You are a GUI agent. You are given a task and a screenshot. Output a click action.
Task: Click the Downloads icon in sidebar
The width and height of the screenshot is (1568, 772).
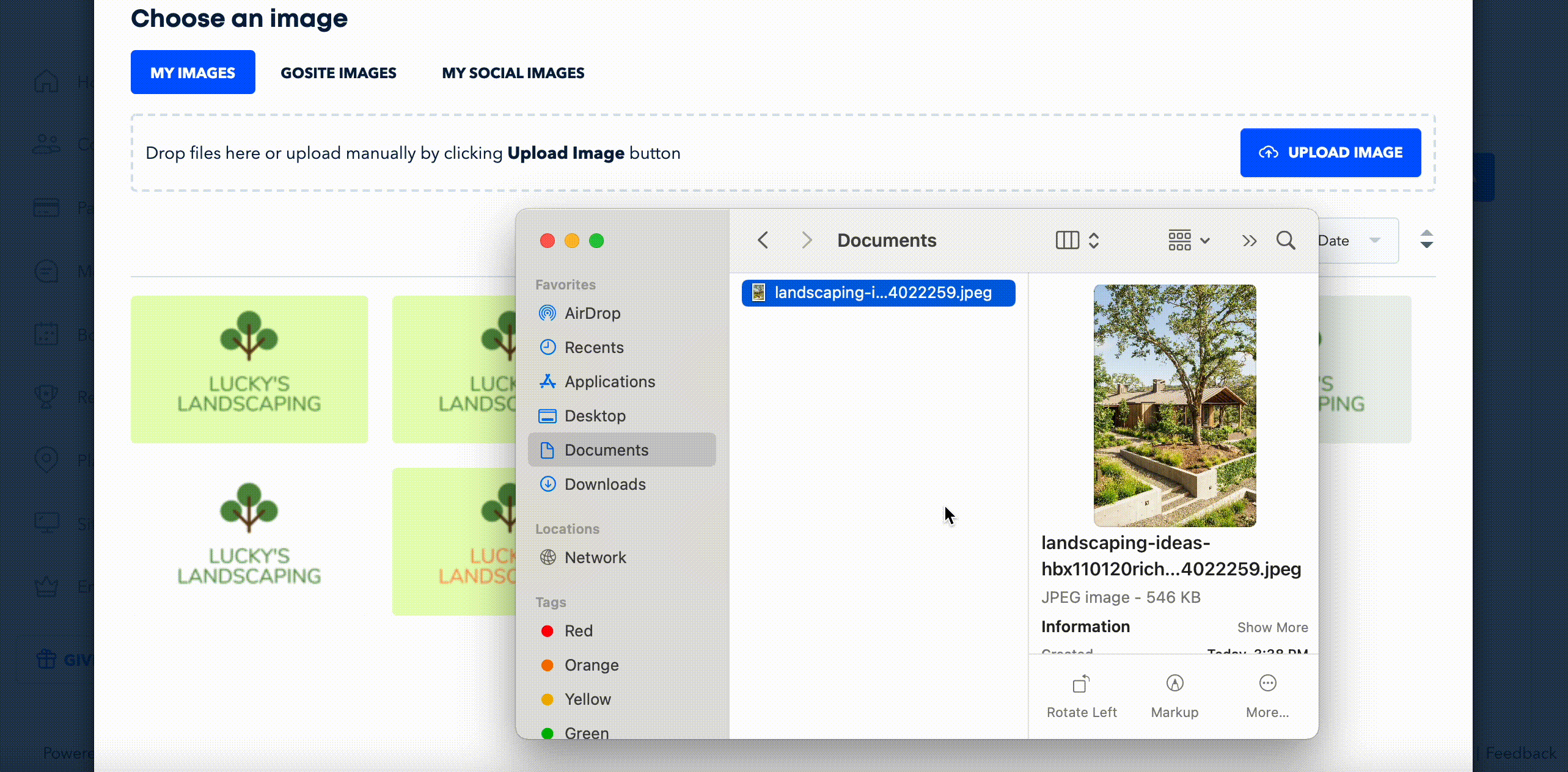[547, 484]
